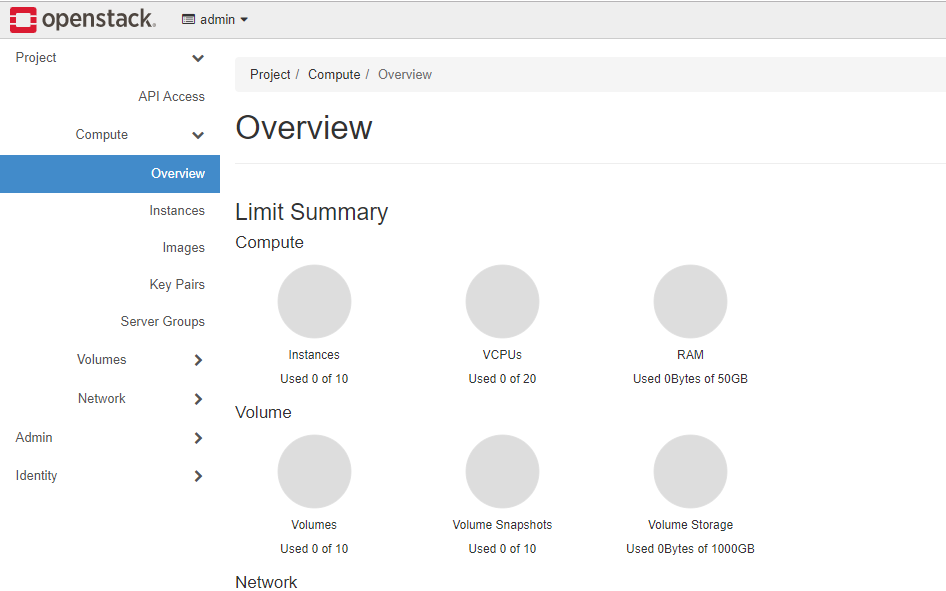Viewport: 946px width, 591px height.
Task: Click the Network section heading
Action: (x=266, y=582)
